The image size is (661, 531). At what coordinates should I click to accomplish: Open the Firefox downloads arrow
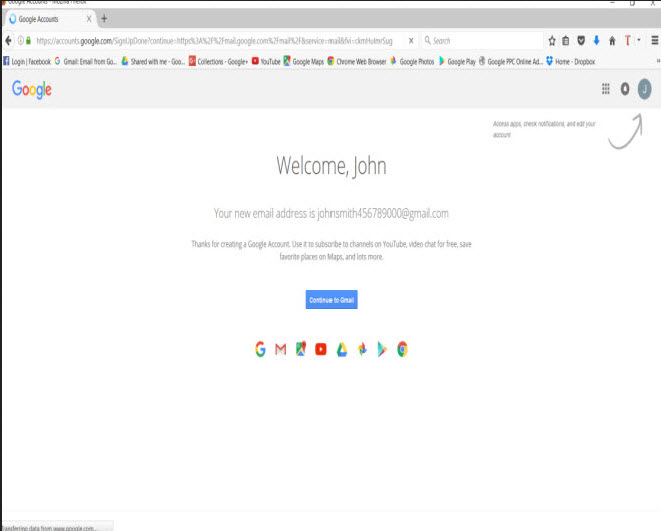[597, 41]
